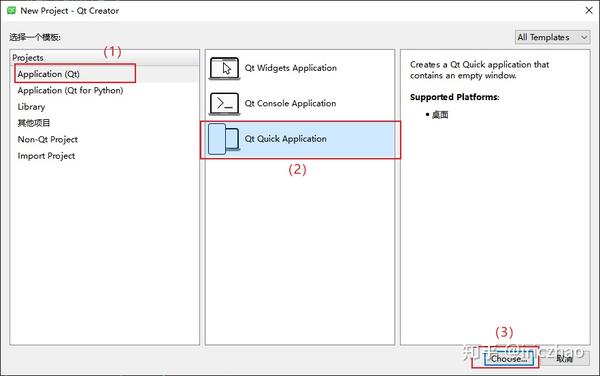Select Application (Qt) project category
The image size is (600, 376).
click(49, 74)
